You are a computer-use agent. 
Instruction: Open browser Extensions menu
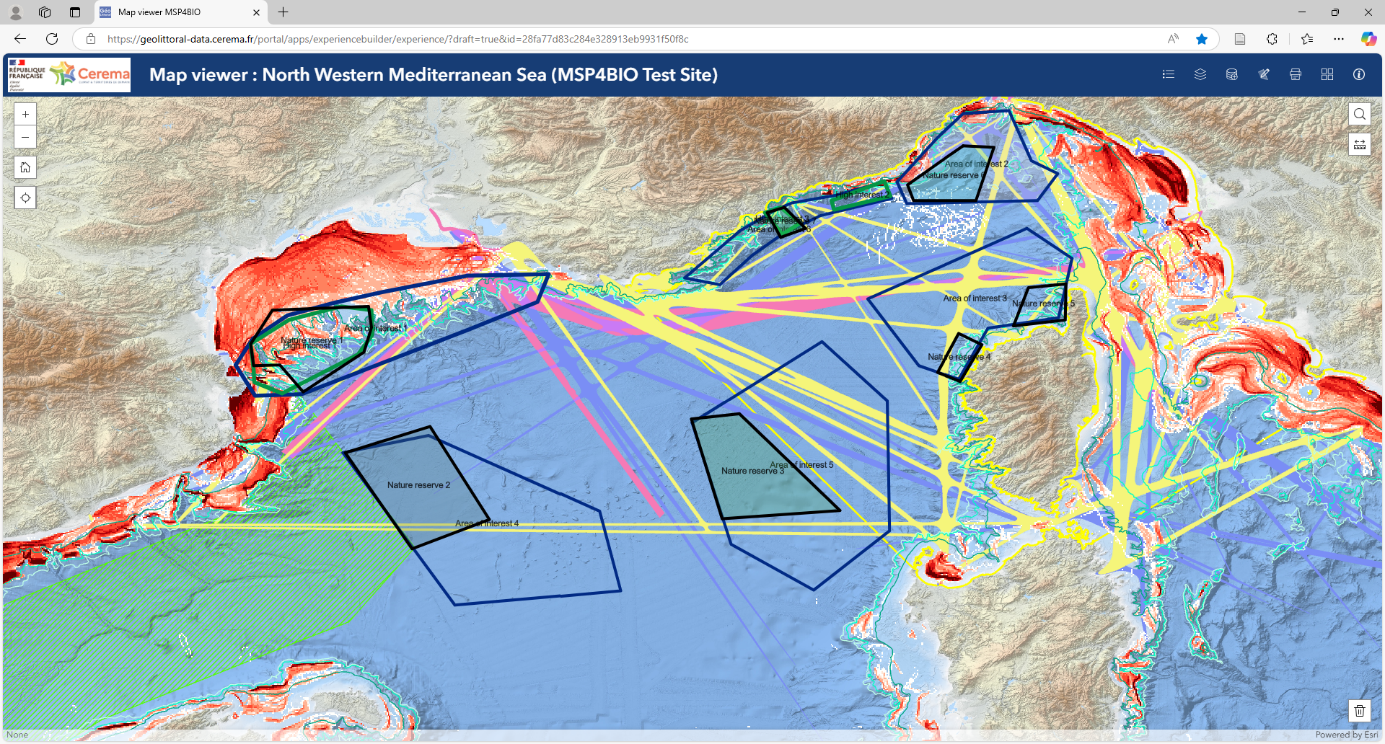[x=1272, y=39]
